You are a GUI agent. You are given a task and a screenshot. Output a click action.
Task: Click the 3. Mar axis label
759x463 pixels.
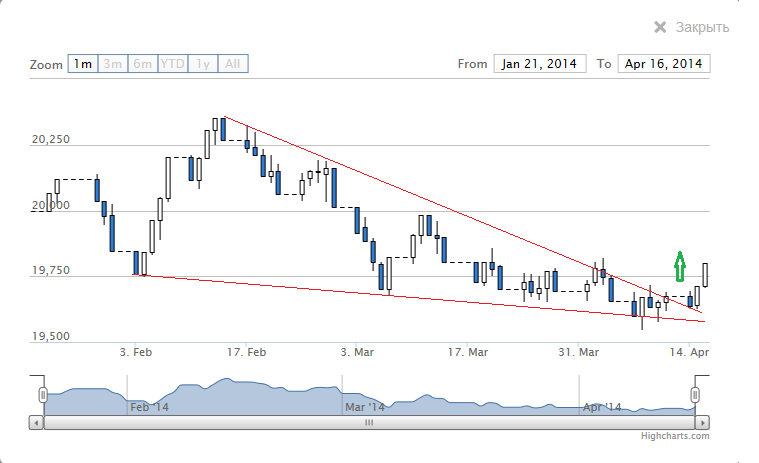coord(357,352)
